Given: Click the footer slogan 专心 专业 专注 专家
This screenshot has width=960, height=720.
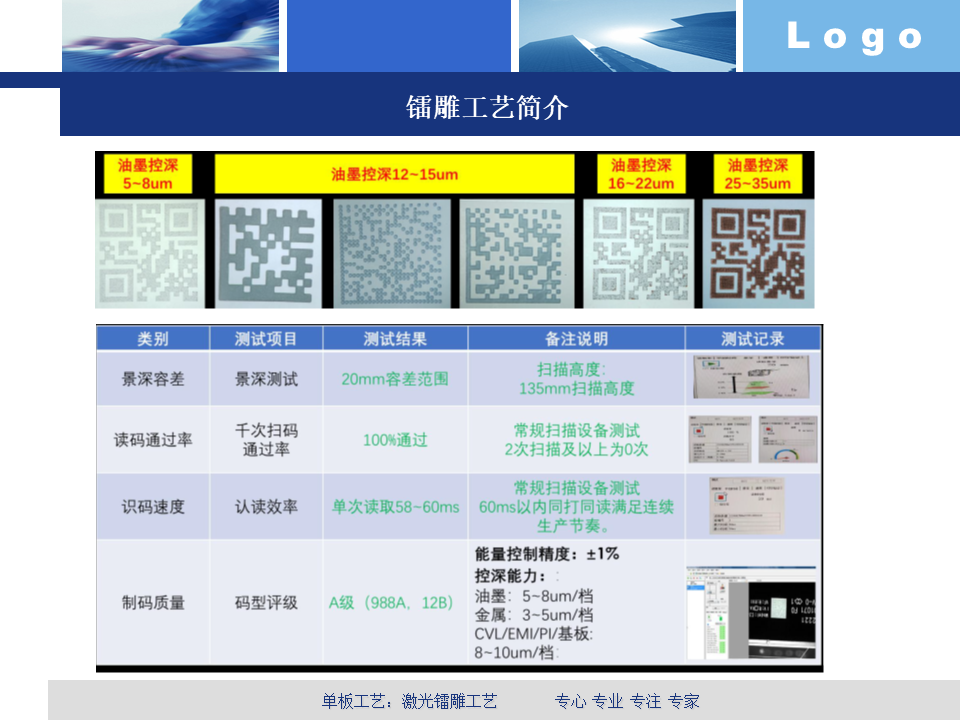Looking at the screenshot, I should coord(627,701).
